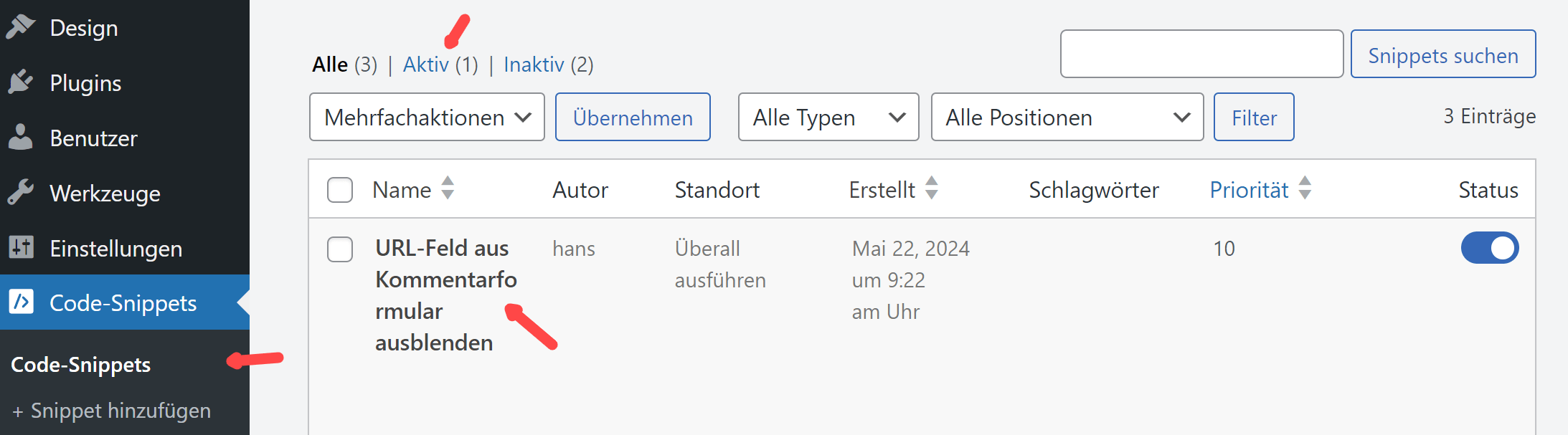
Task: Click into the snippet search field
Action: pyautogui.click(x=1201, y=54)
